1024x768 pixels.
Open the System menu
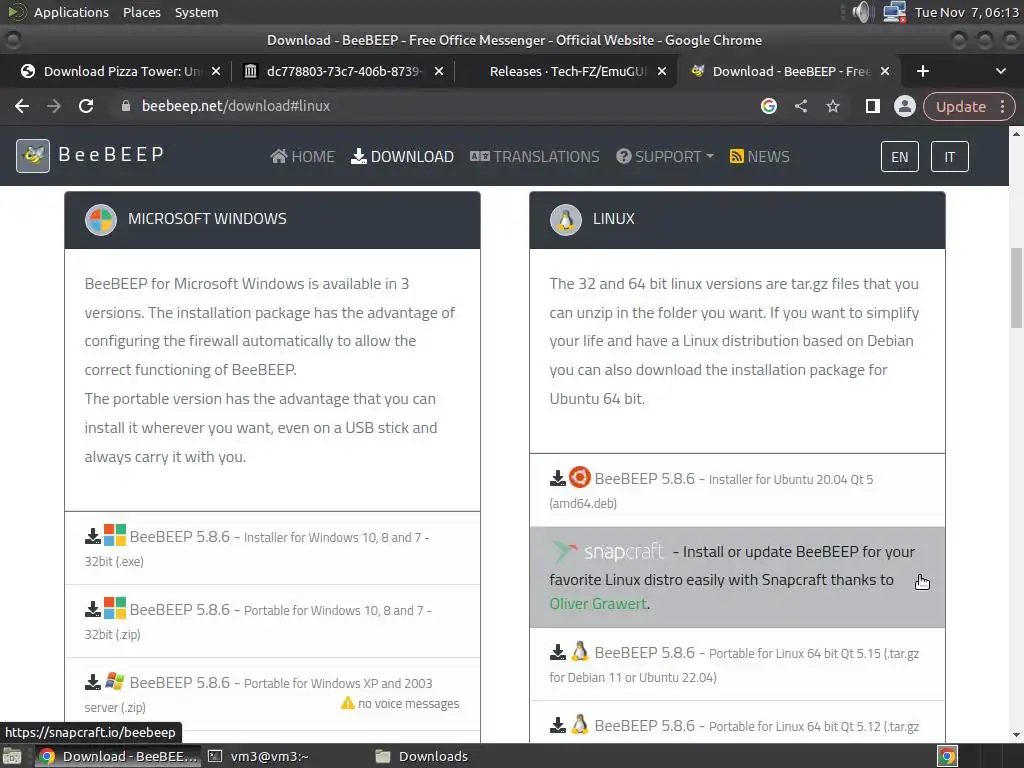(x=197, y=12)
